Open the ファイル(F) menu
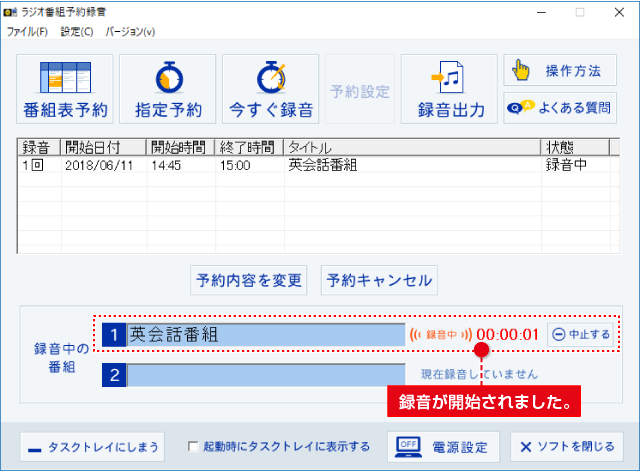 tap(27, 31)
